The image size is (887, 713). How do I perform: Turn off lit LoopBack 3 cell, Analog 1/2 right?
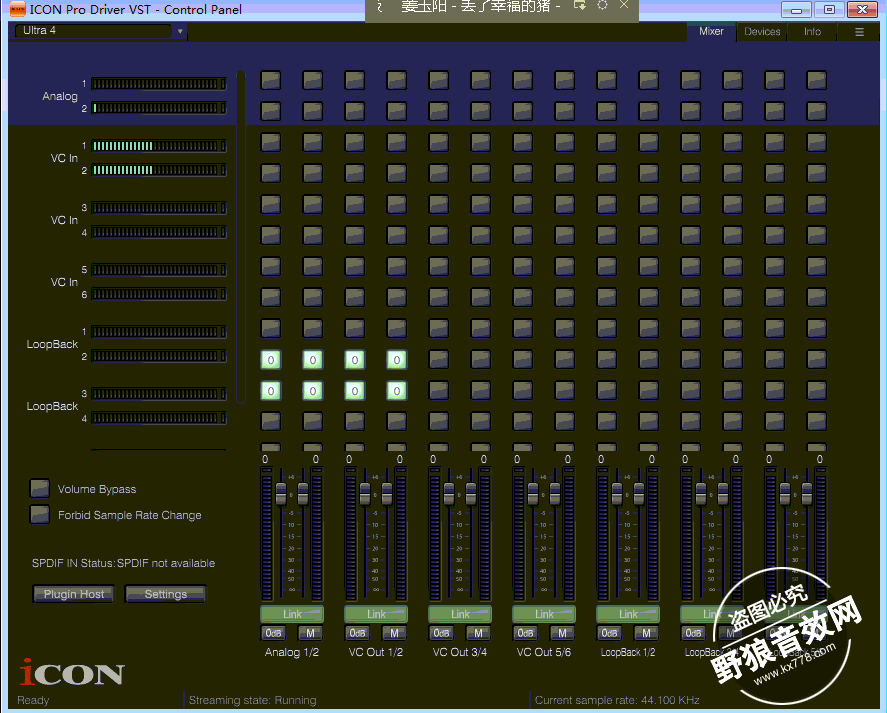(x=313, y=390)
